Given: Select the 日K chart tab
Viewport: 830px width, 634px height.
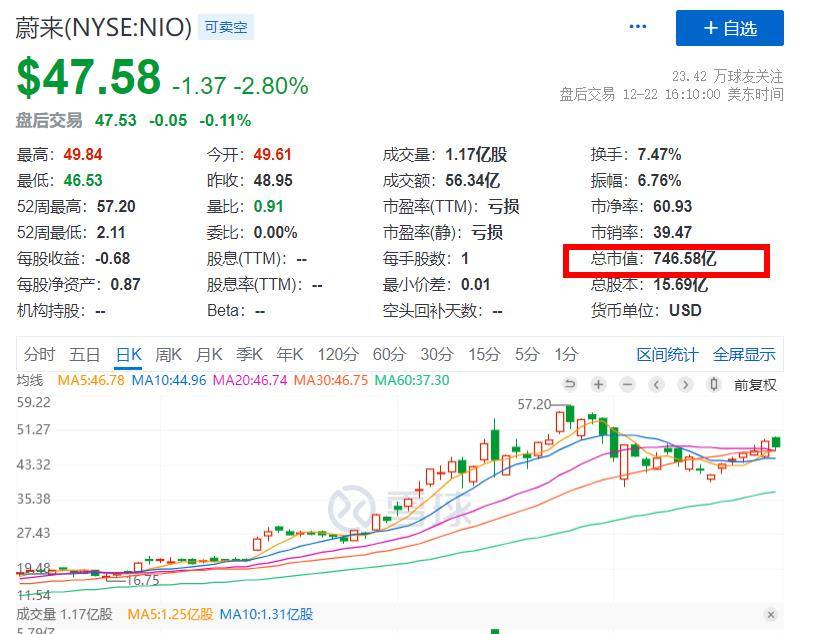Looking at the screenshot, I should [129, 354].
